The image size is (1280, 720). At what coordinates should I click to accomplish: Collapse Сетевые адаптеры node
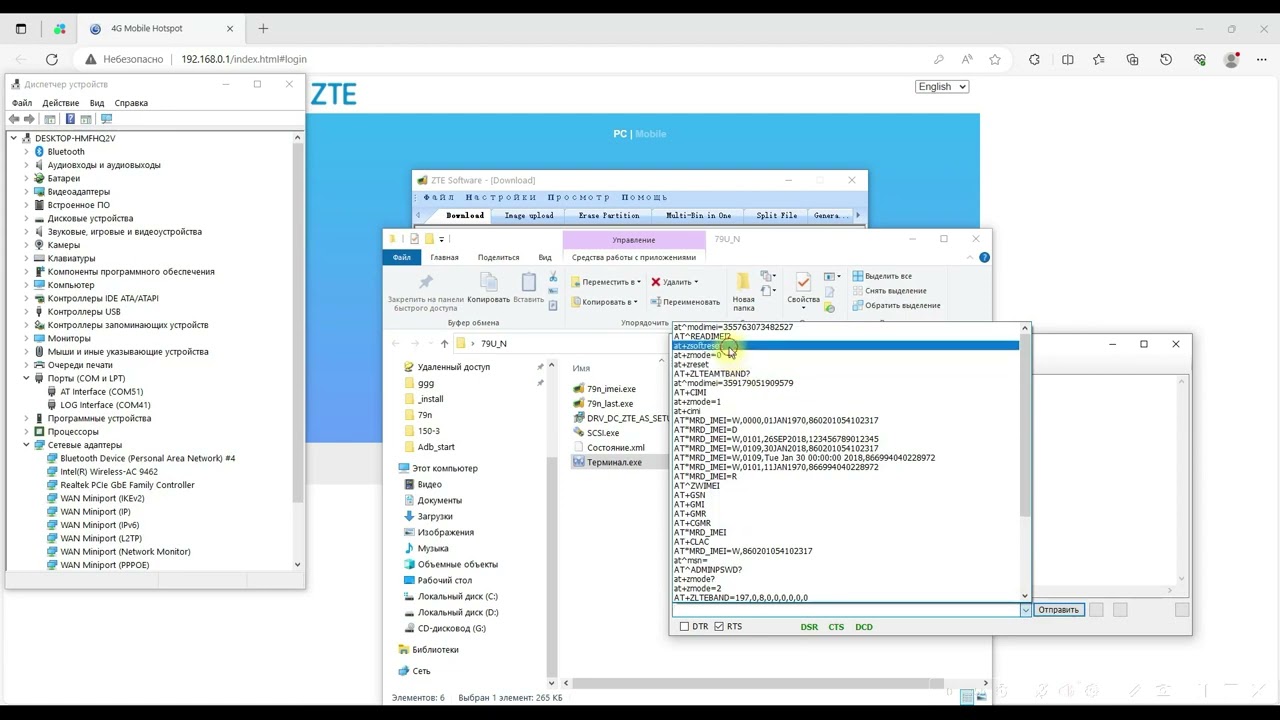(x=27, y=445)
